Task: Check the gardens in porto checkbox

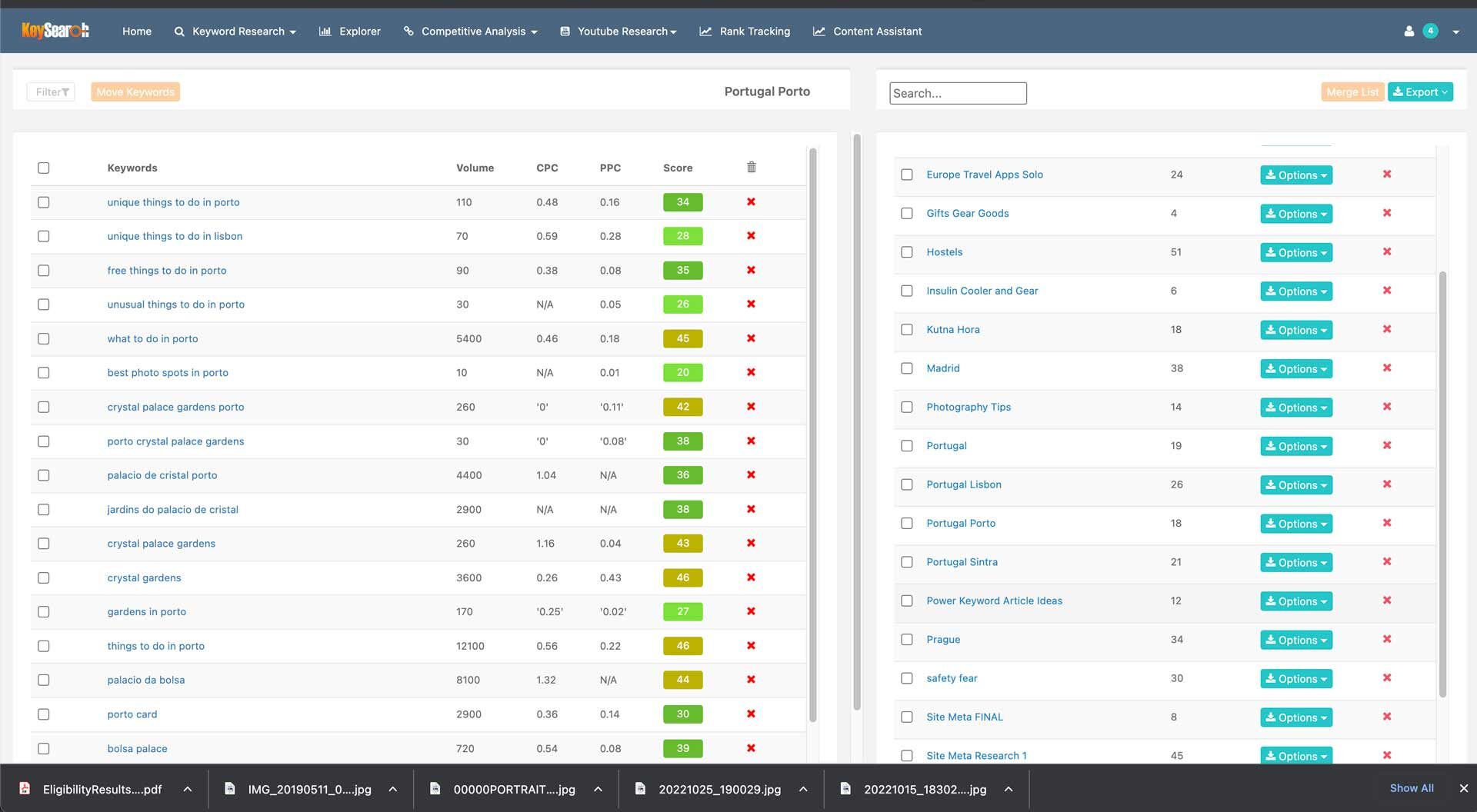Action: pos(44,612)
